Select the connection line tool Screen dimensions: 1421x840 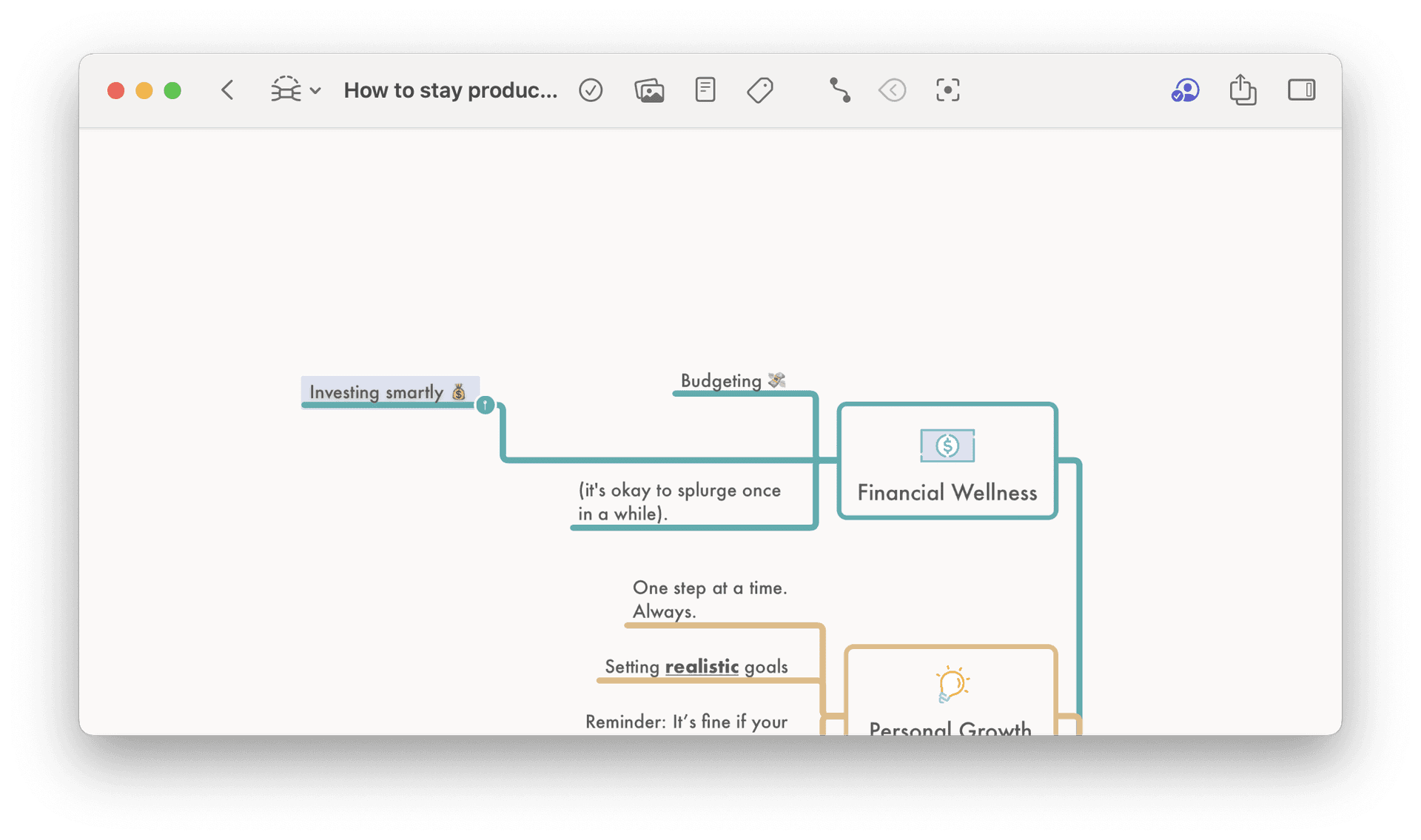tap(839, 90)
